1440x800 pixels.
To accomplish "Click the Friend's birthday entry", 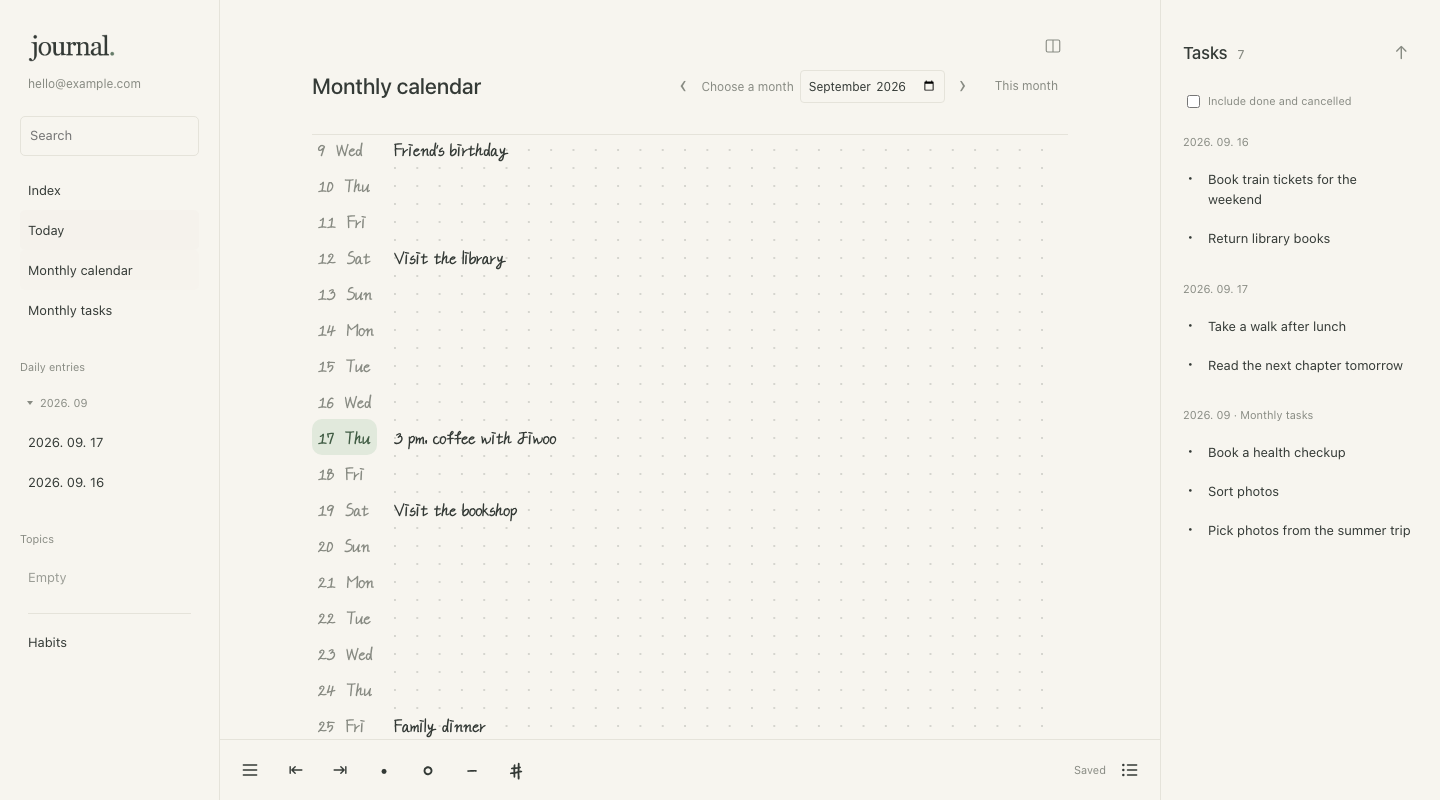I will coord(451,151).
